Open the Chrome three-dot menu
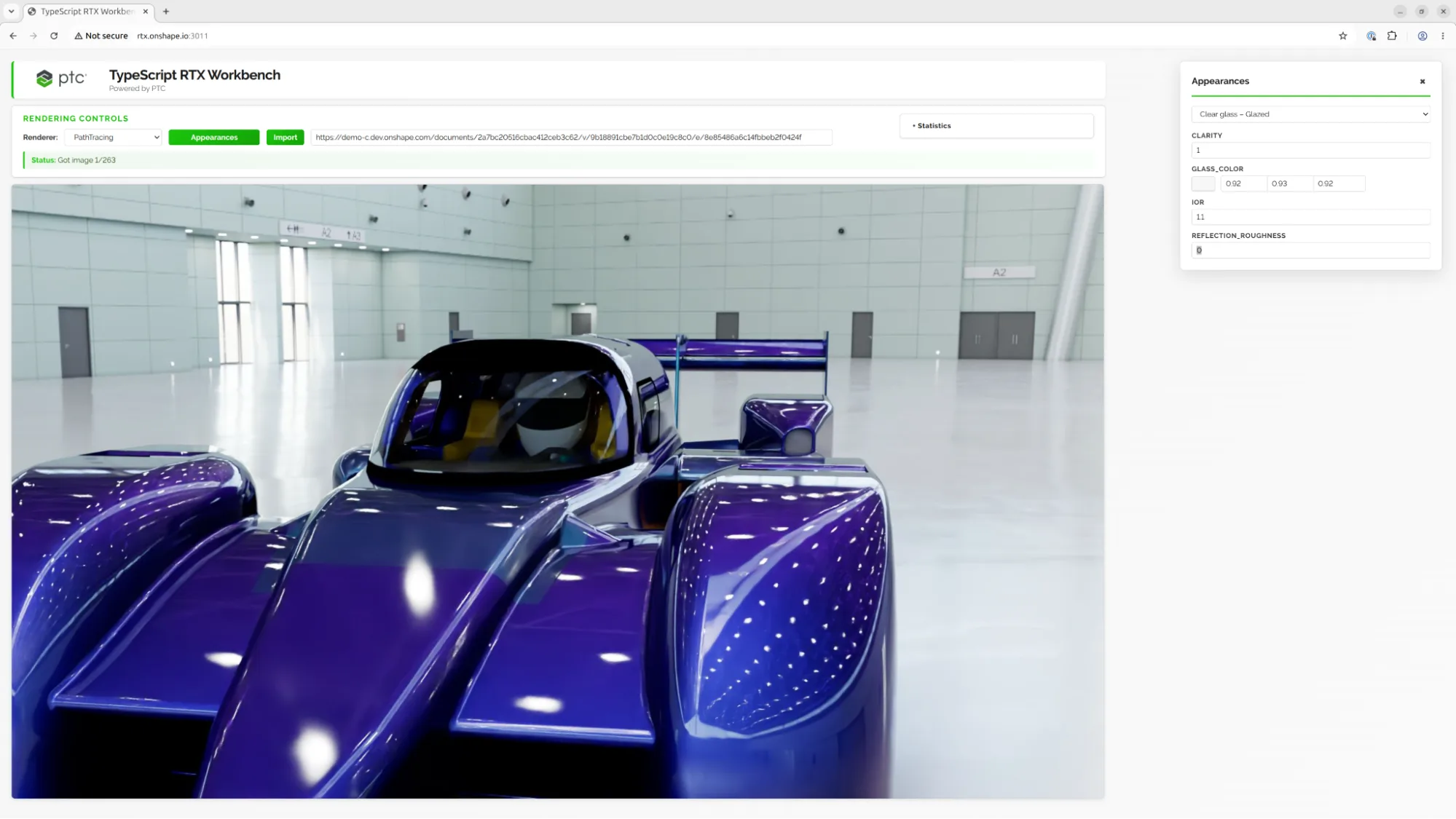 click(1443, 36)
